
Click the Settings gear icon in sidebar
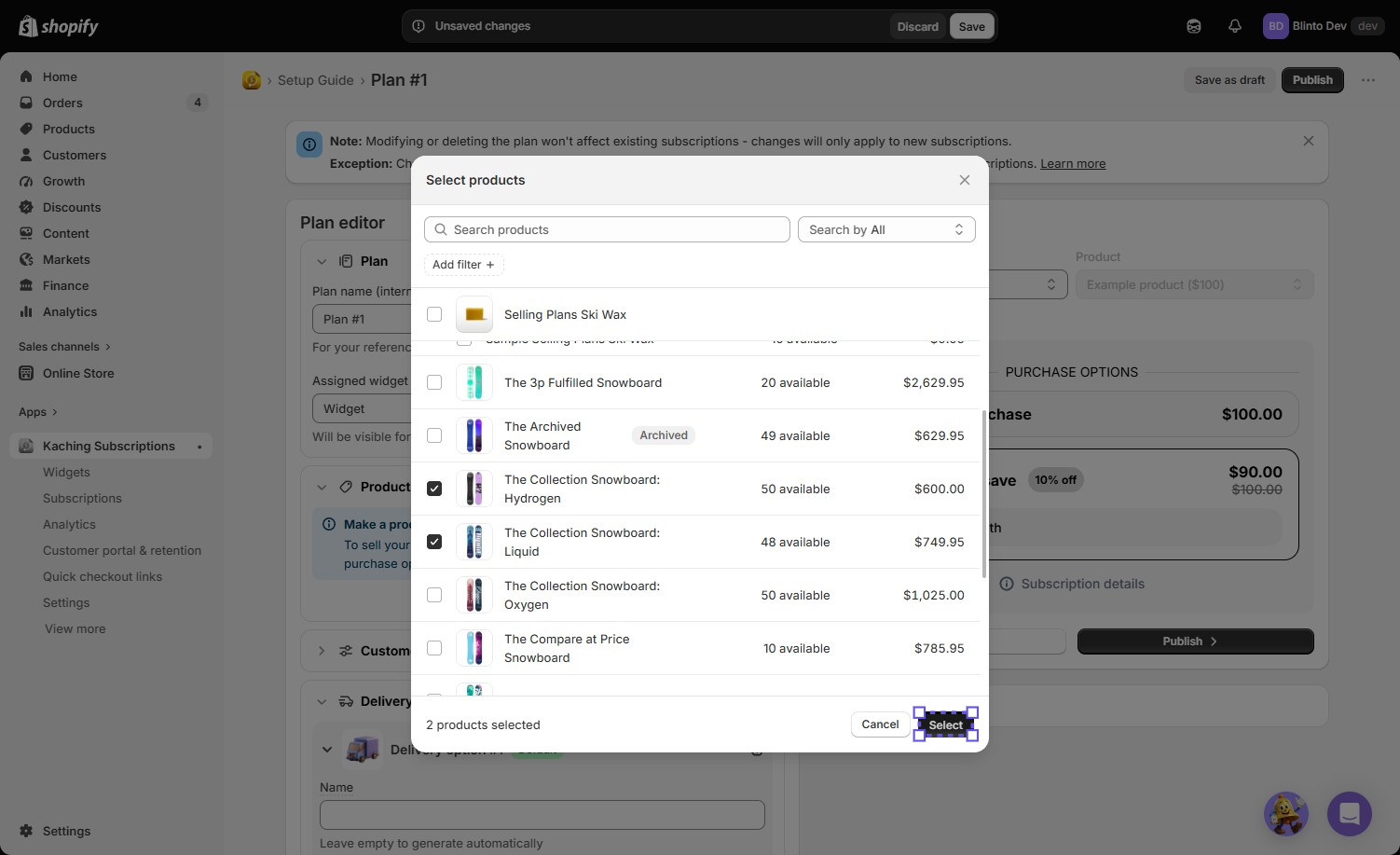point(26,831)
